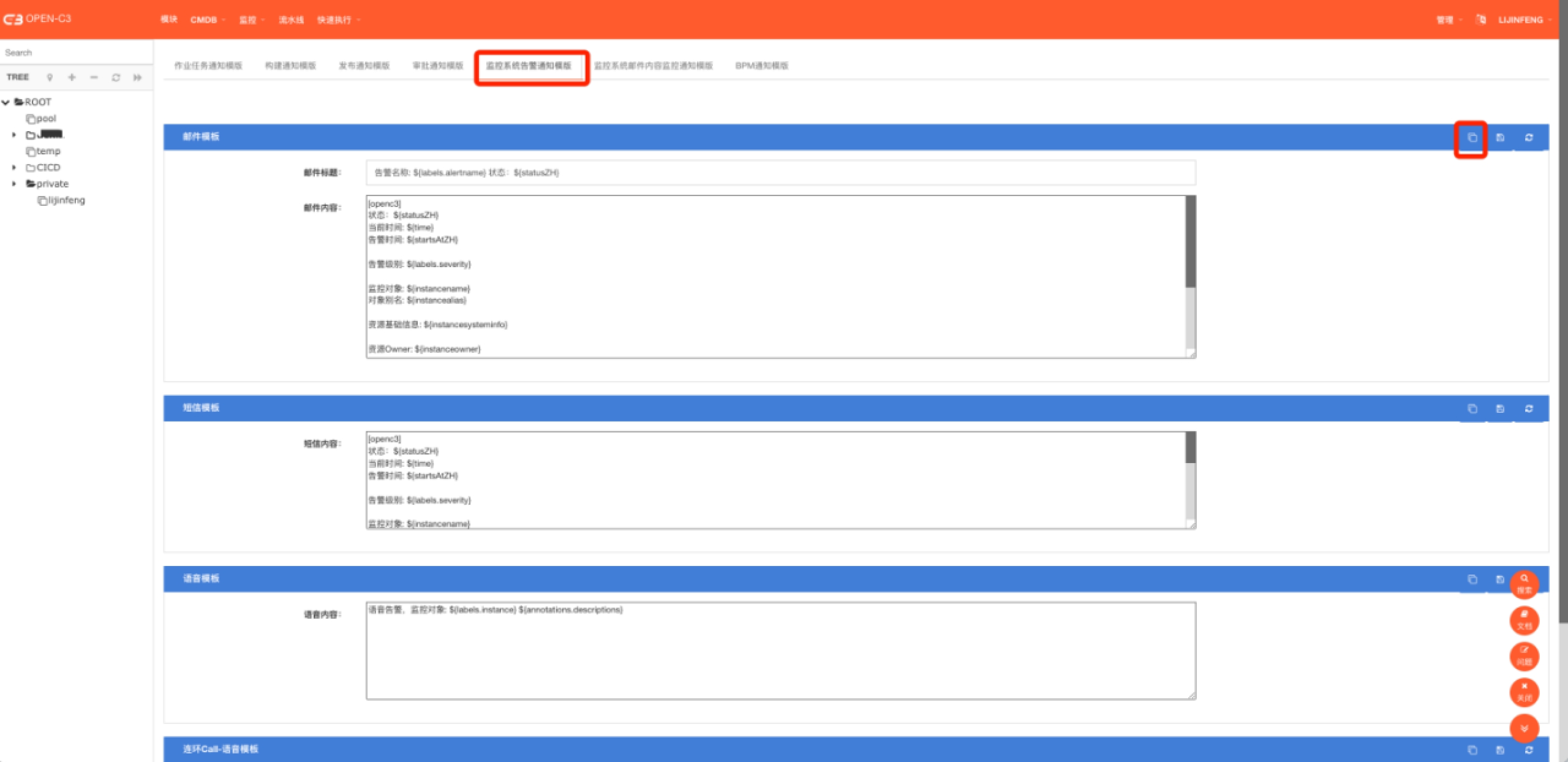Screen dimensions: 1568x762
Task: Click the tree locate pin icon
Action: [50, 77]
